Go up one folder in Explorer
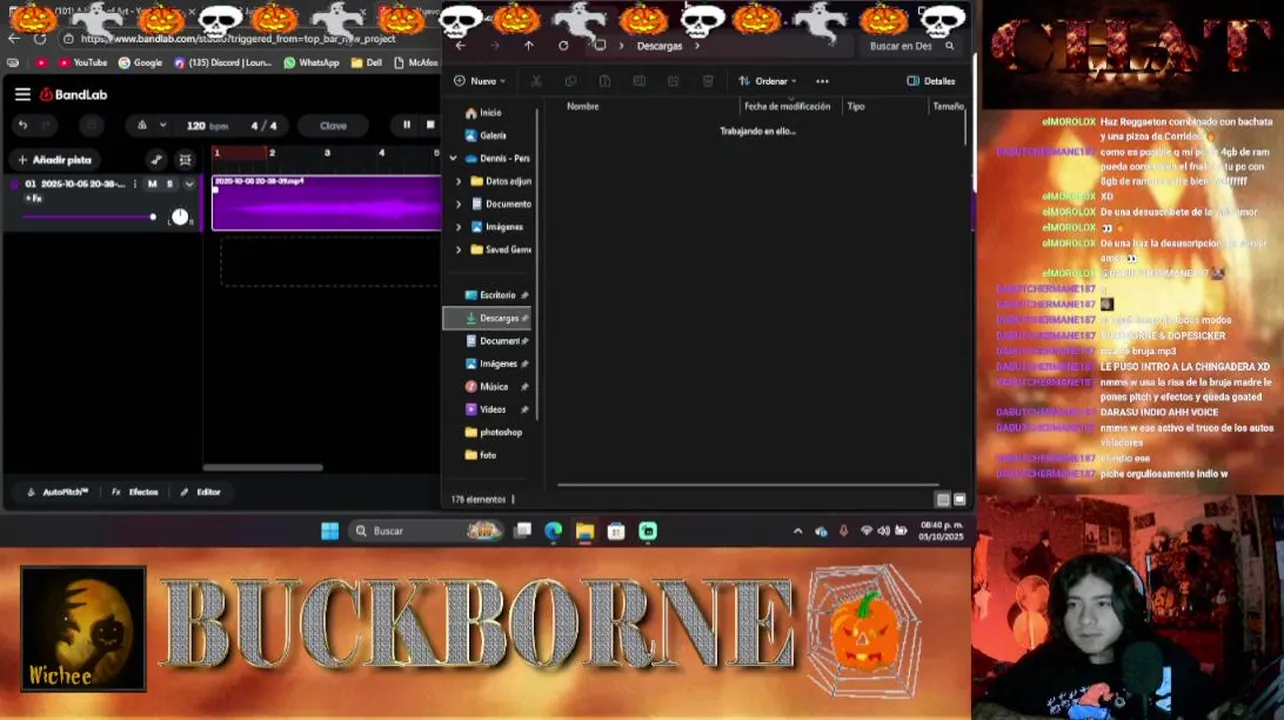The image size is (1284, 720). [x=529, y=46]
